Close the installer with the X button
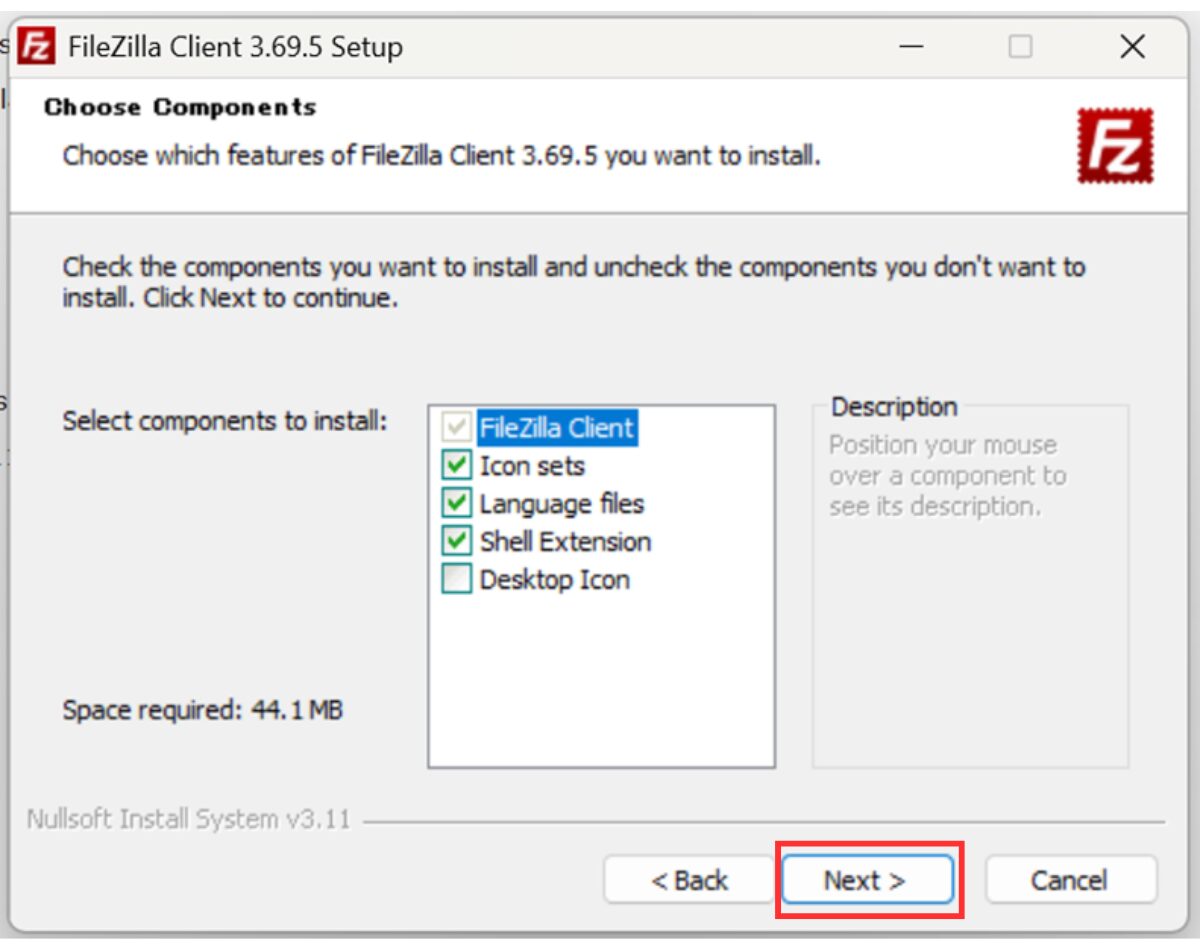 pyautogui.click(x=1132, y=47)
